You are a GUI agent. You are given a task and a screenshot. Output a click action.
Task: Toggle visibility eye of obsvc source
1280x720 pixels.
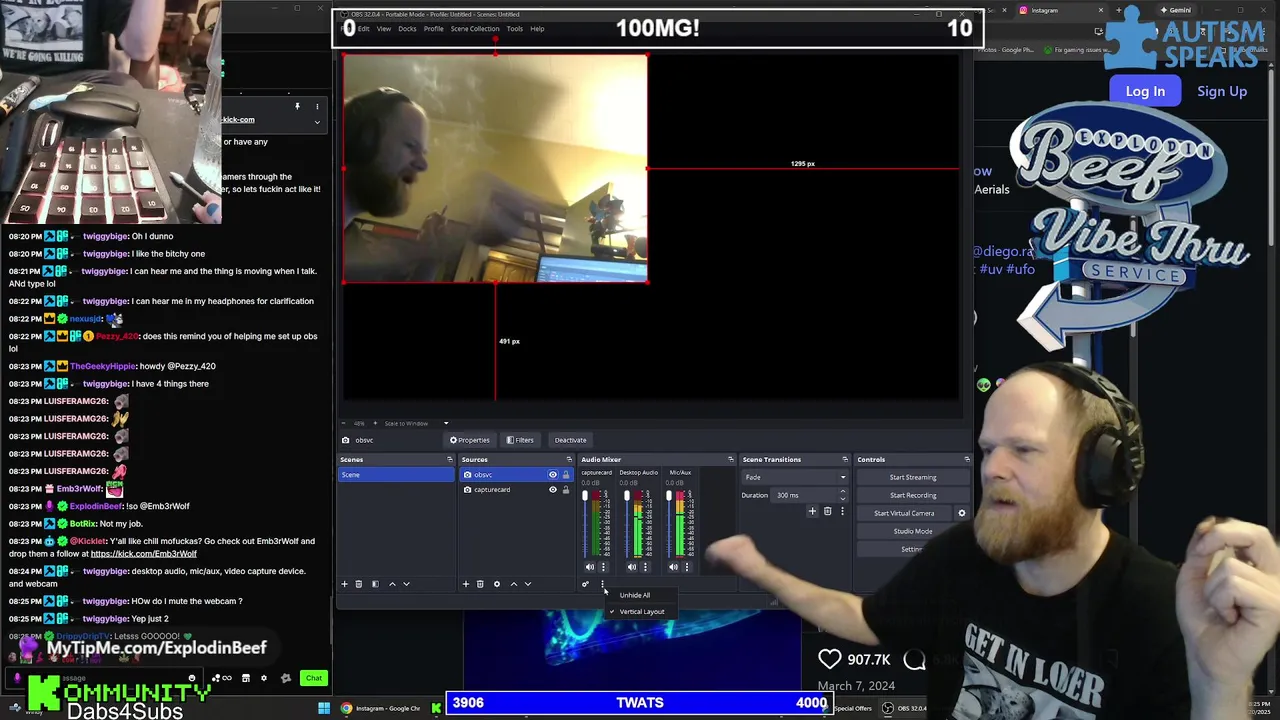552,475
